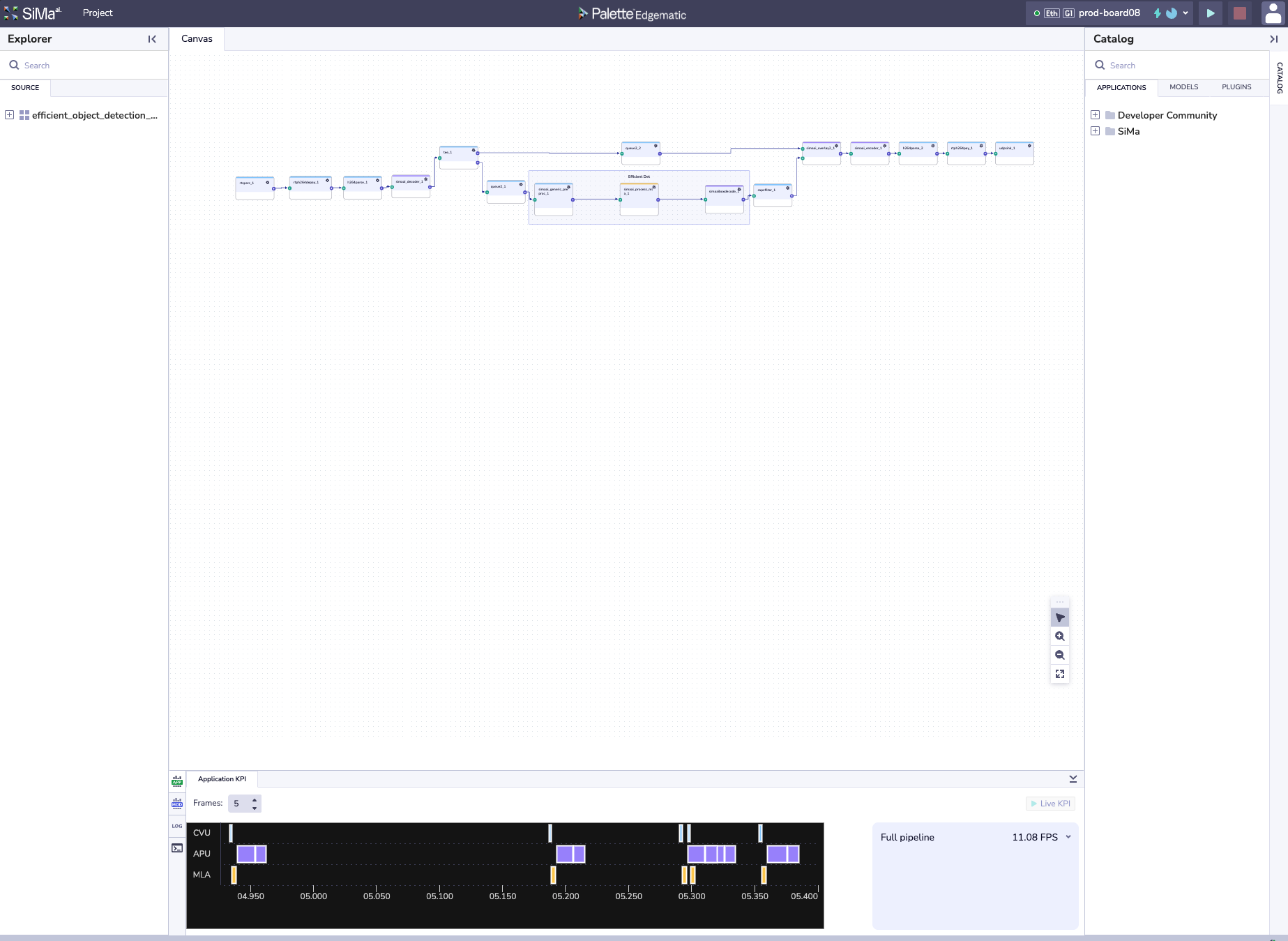The height and width of the screenshot is (941, 1288).
Task: Stop the pipeline with the red square
Action: pos(1239,13)
